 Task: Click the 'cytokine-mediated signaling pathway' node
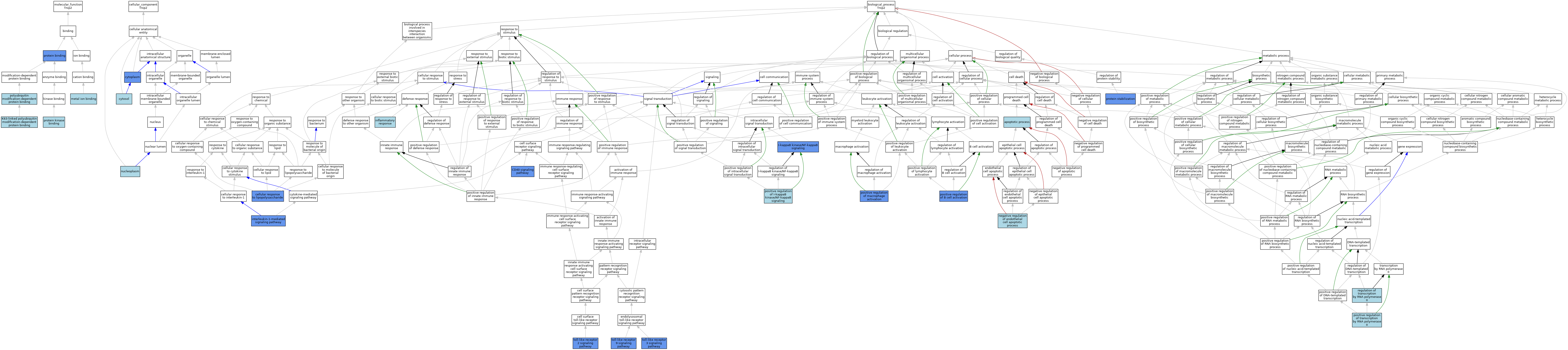(x=303, y=196)
